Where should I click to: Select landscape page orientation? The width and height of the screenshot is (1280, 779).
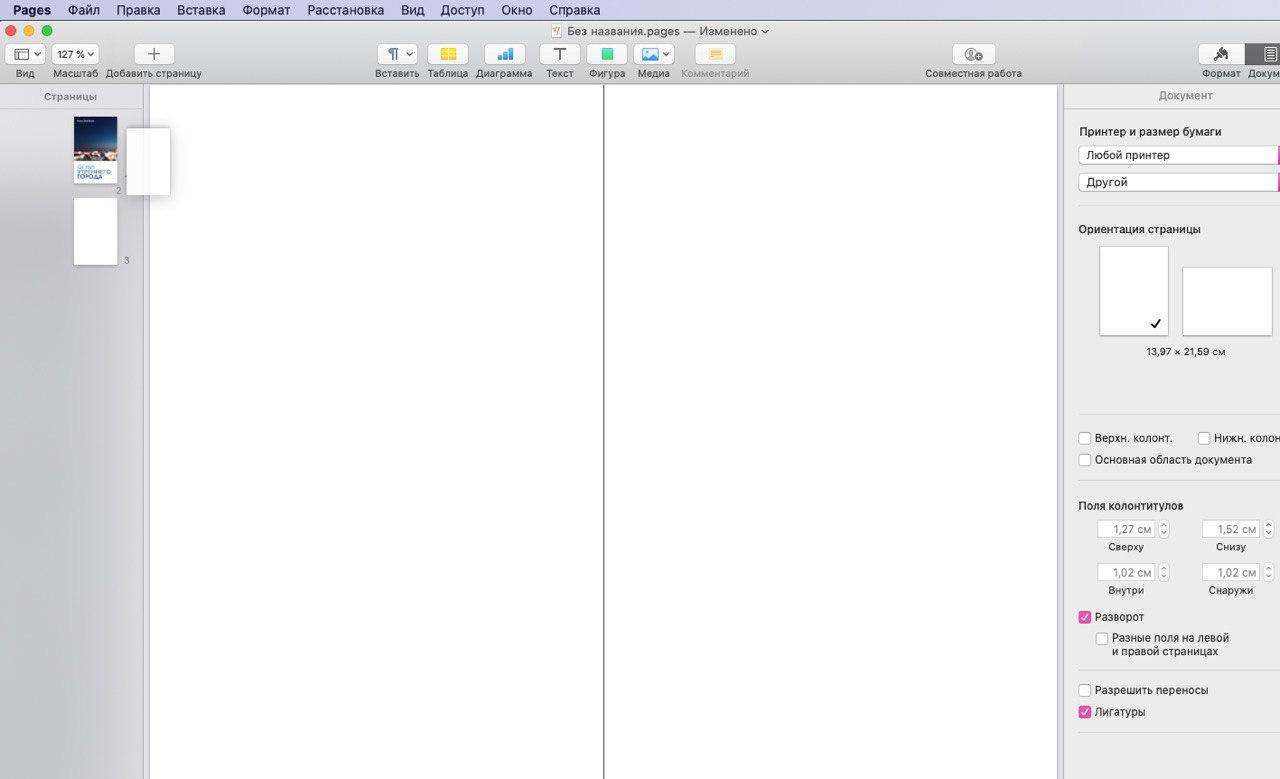point(1227,301)
